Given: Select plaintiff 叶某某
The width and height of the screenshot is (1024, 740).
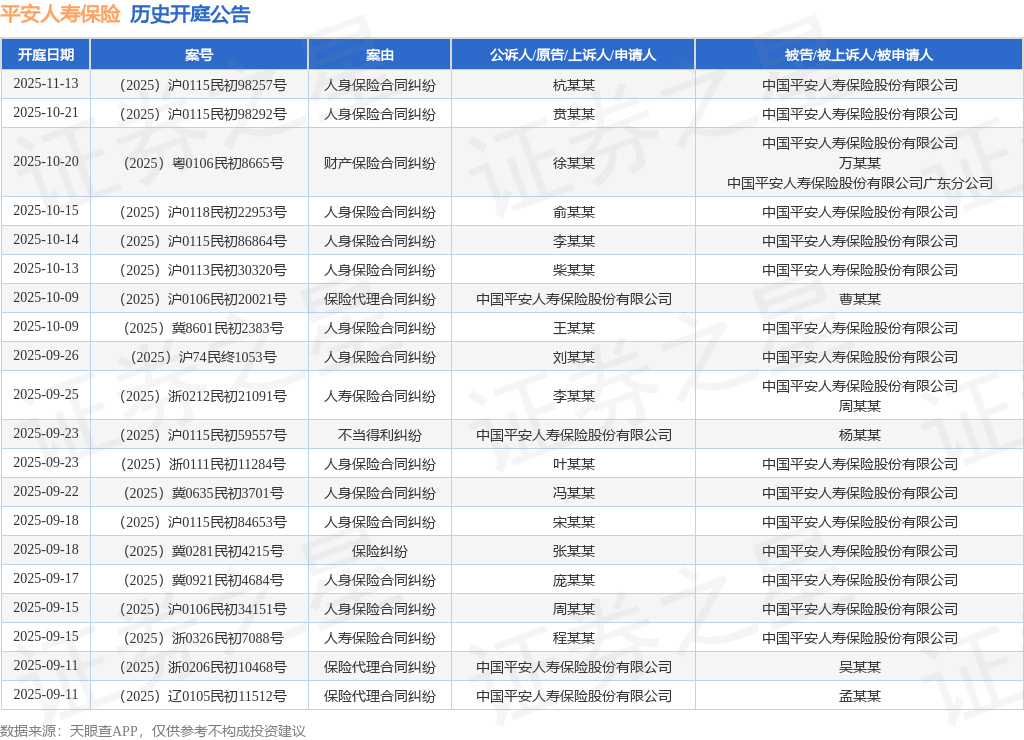Looking at the screenshot, I should (x=573, y=464).
